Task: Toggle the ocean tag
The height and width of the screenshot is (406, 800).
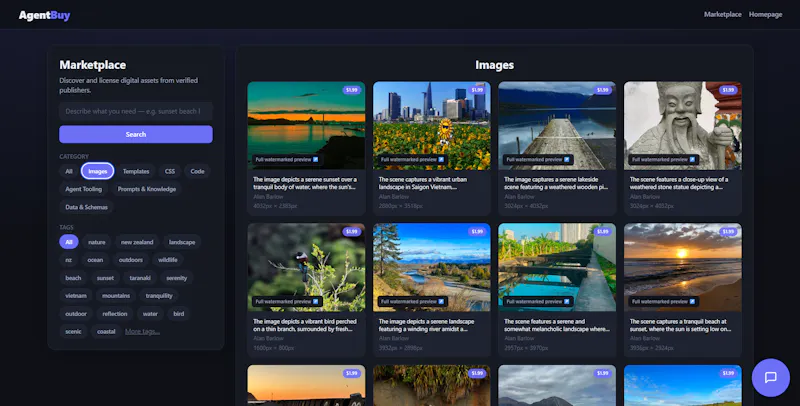Action: [x=95, y=260]
